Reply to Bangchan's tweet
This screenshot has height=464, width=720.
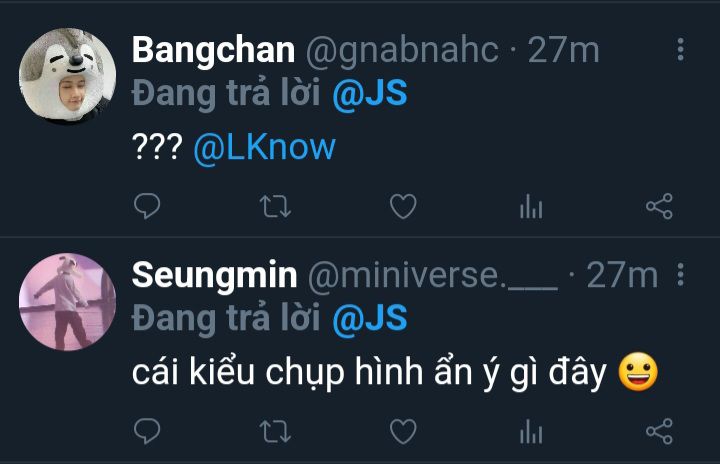[147, 207]
